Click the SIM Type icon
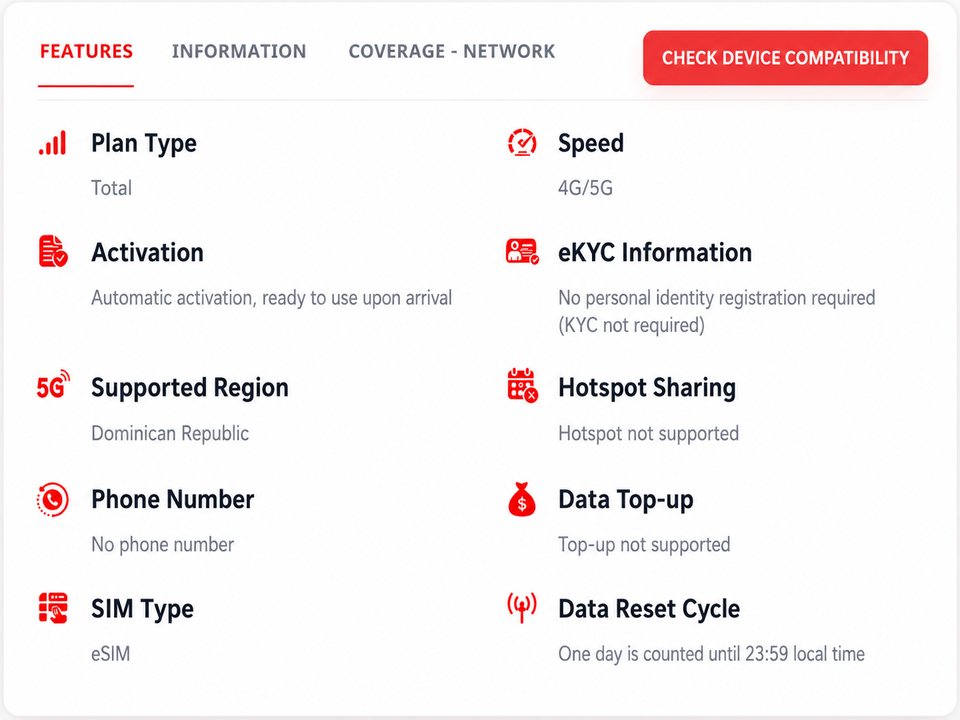 53,608
